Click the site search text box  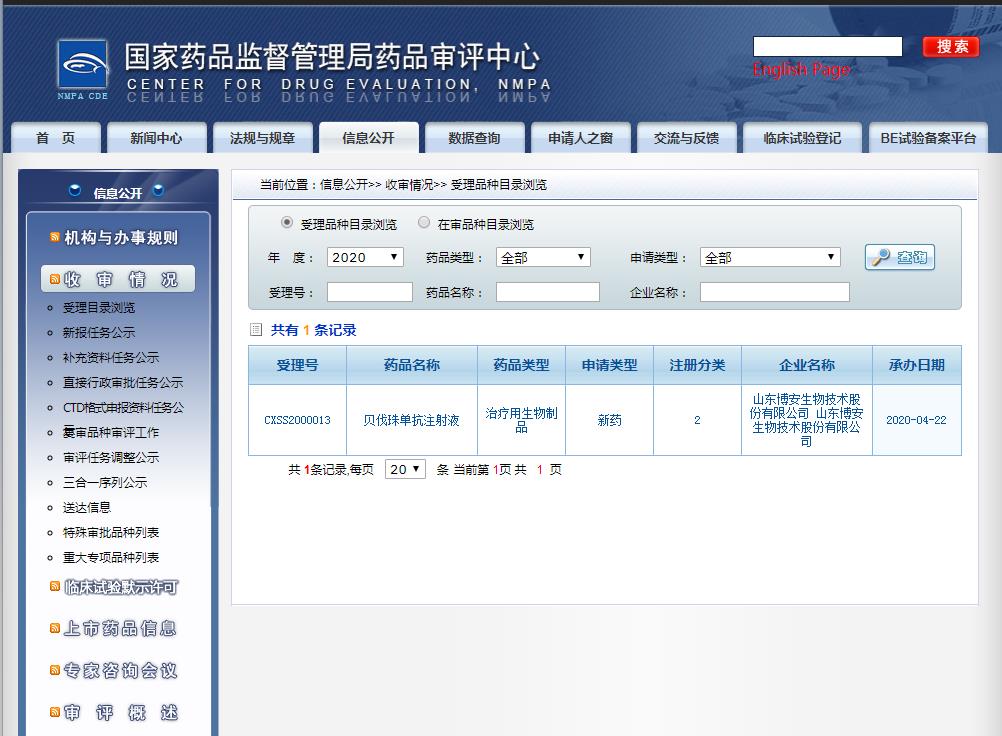828,47
